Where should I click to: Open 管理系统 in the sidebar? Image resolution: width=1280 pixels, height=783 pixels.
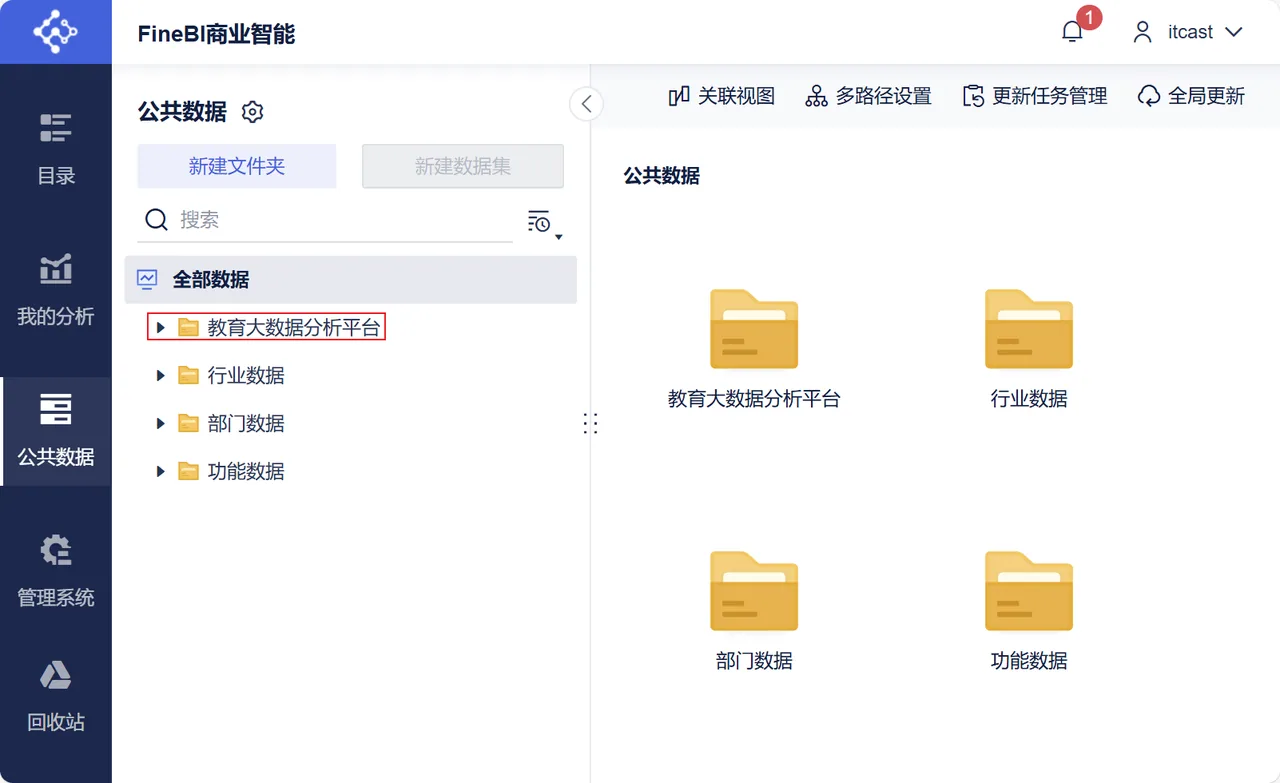[x=56, y=572]
